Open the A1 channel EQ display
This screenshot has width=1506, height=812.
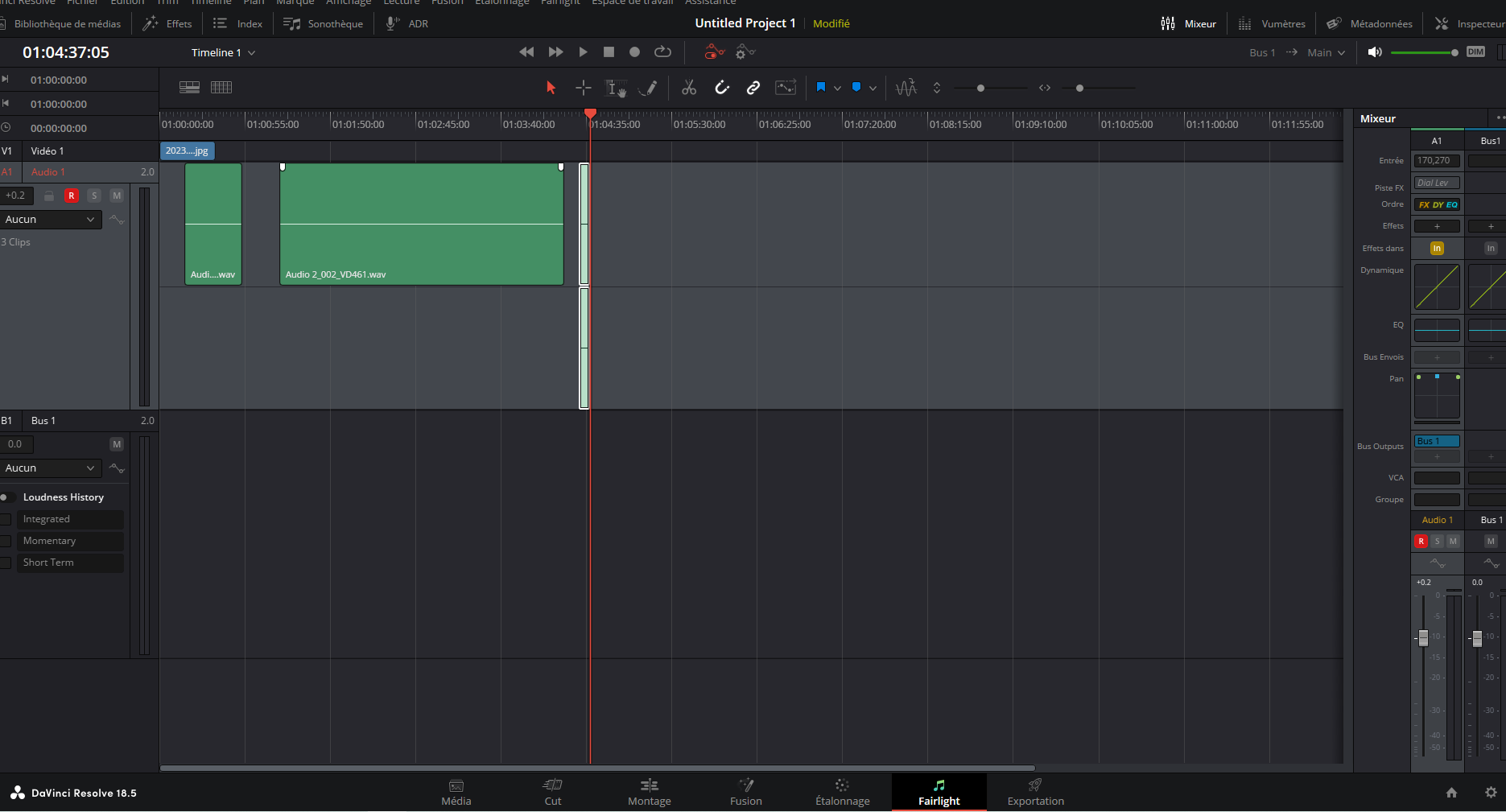(x=1437, y=330)
